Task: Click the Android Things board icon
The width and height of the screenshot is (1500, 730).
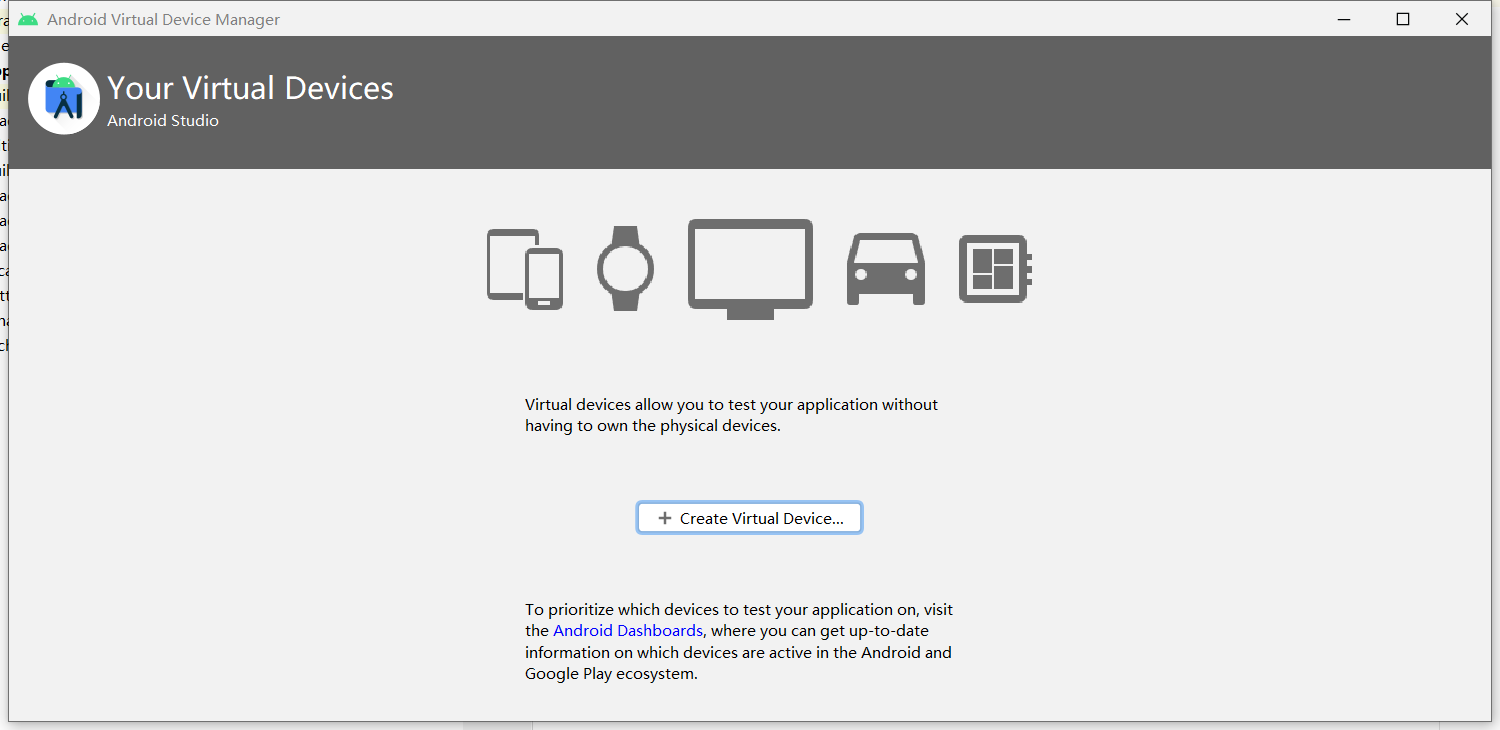Action: (995, 269)
